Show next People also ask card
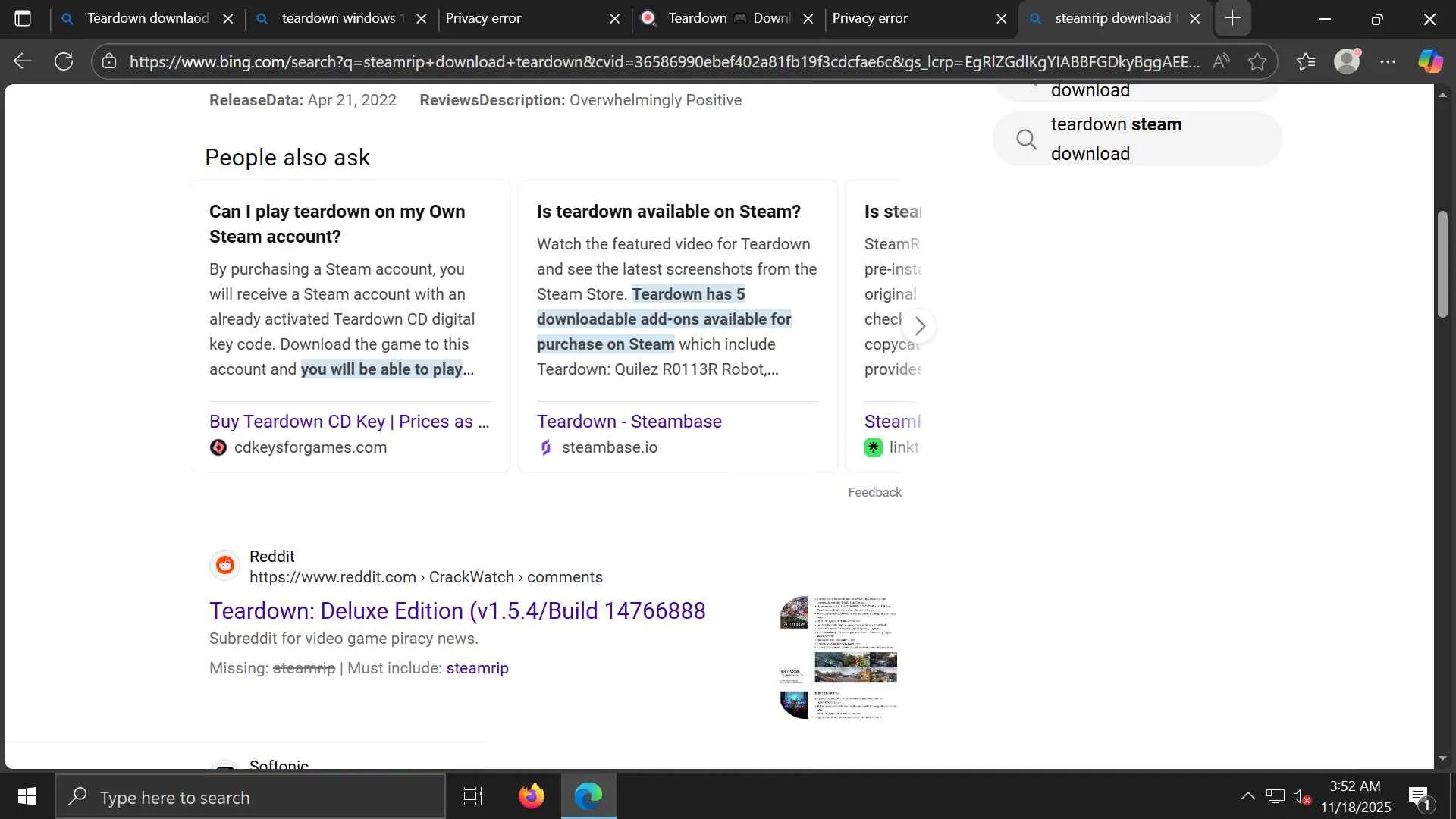Screen dimensions: 1456x819 click(919, 326)
